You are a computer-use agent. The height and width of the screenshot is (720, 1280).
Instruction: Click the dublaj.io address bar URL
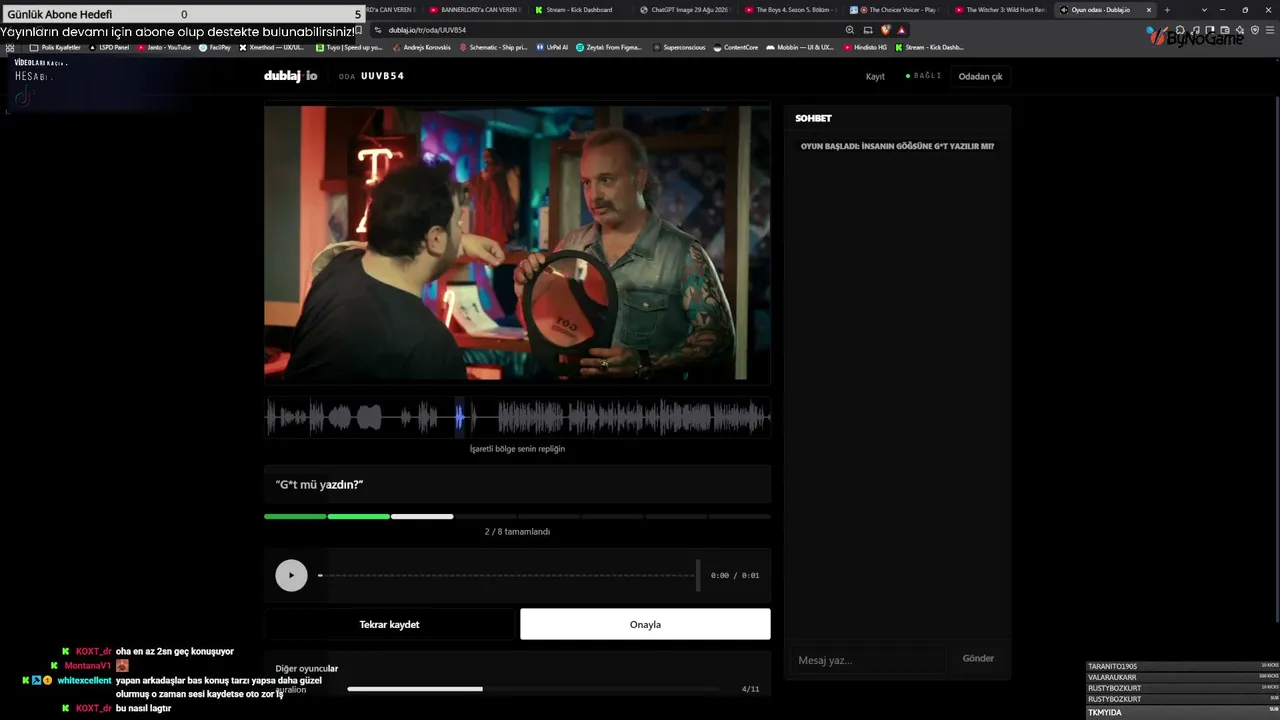click(x=427, y=30)
